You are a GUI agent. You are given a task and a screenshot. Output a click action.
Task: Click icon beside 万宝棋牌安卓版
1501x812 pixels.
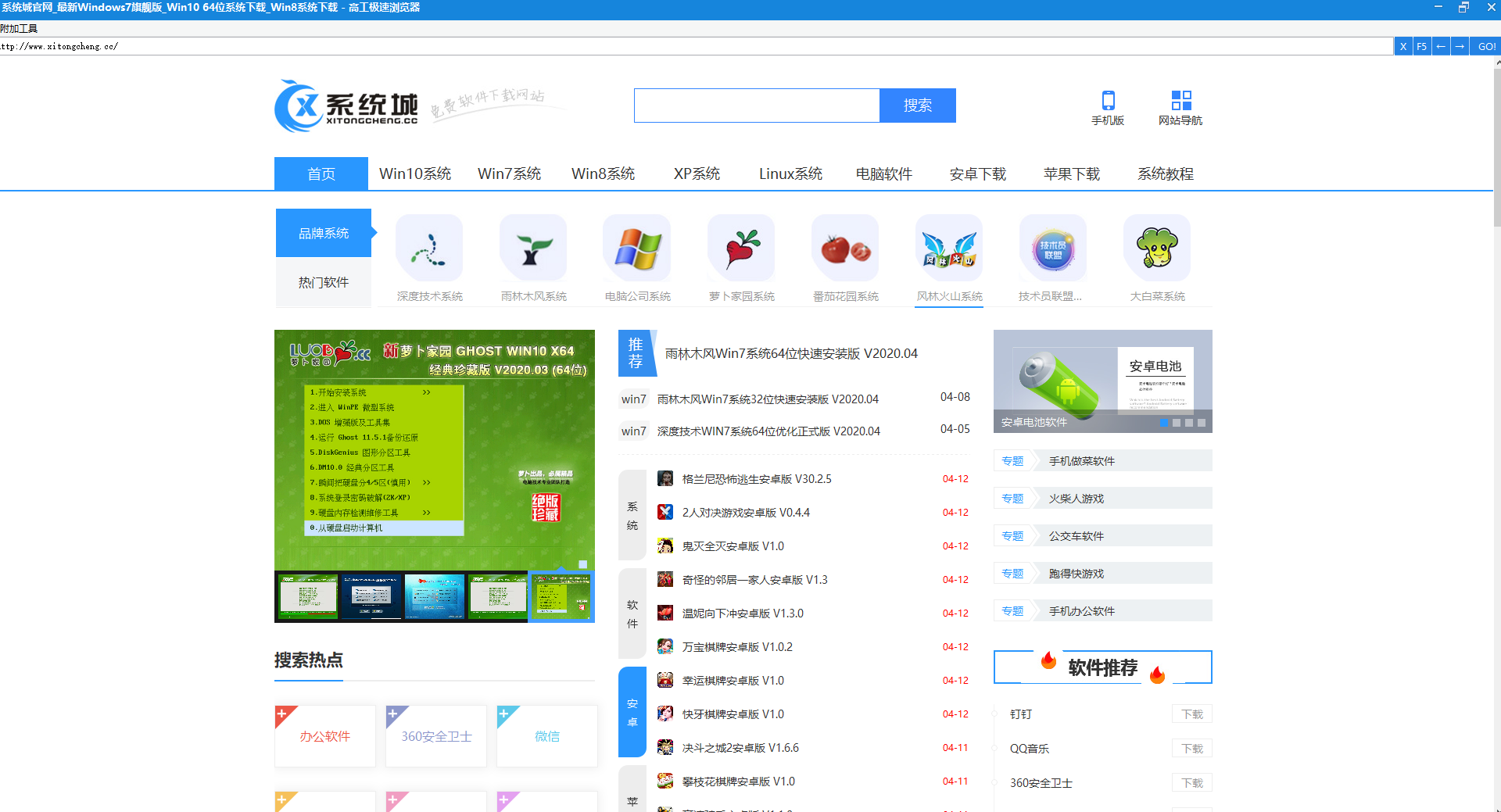click(x=665, y=646)
